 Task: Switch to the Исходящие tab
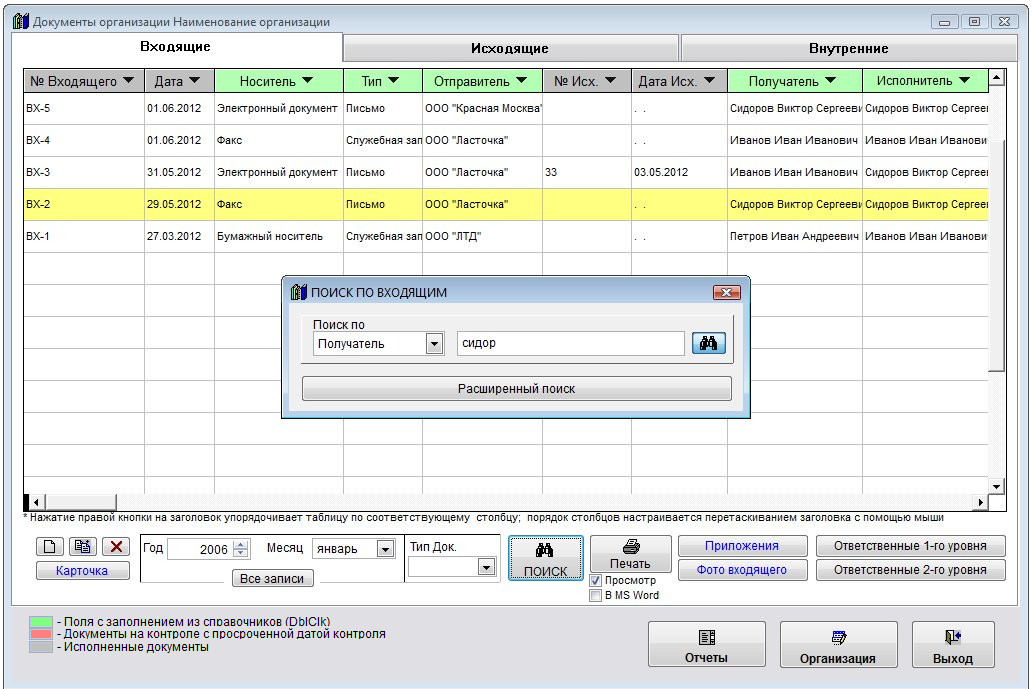click(x=510, y=48)
